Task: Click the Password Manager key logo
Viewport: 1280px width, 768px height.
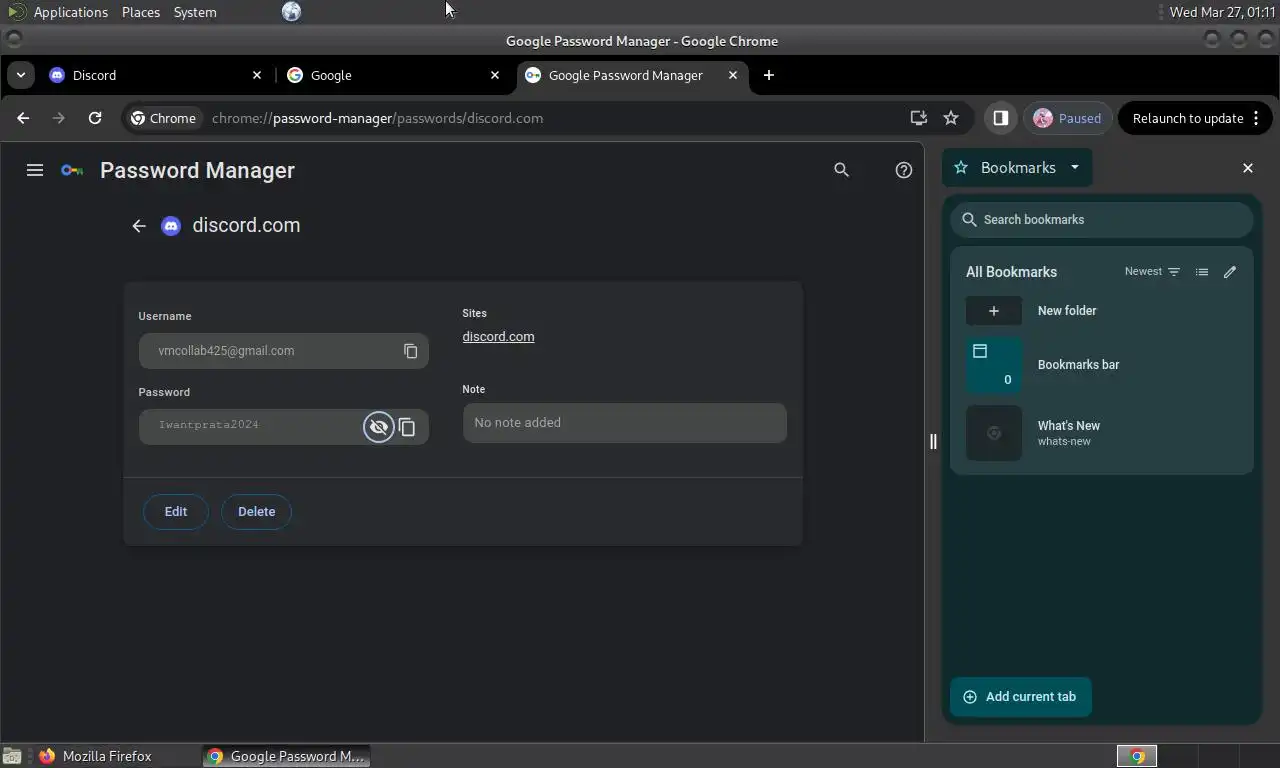Action: coord(72,170)
